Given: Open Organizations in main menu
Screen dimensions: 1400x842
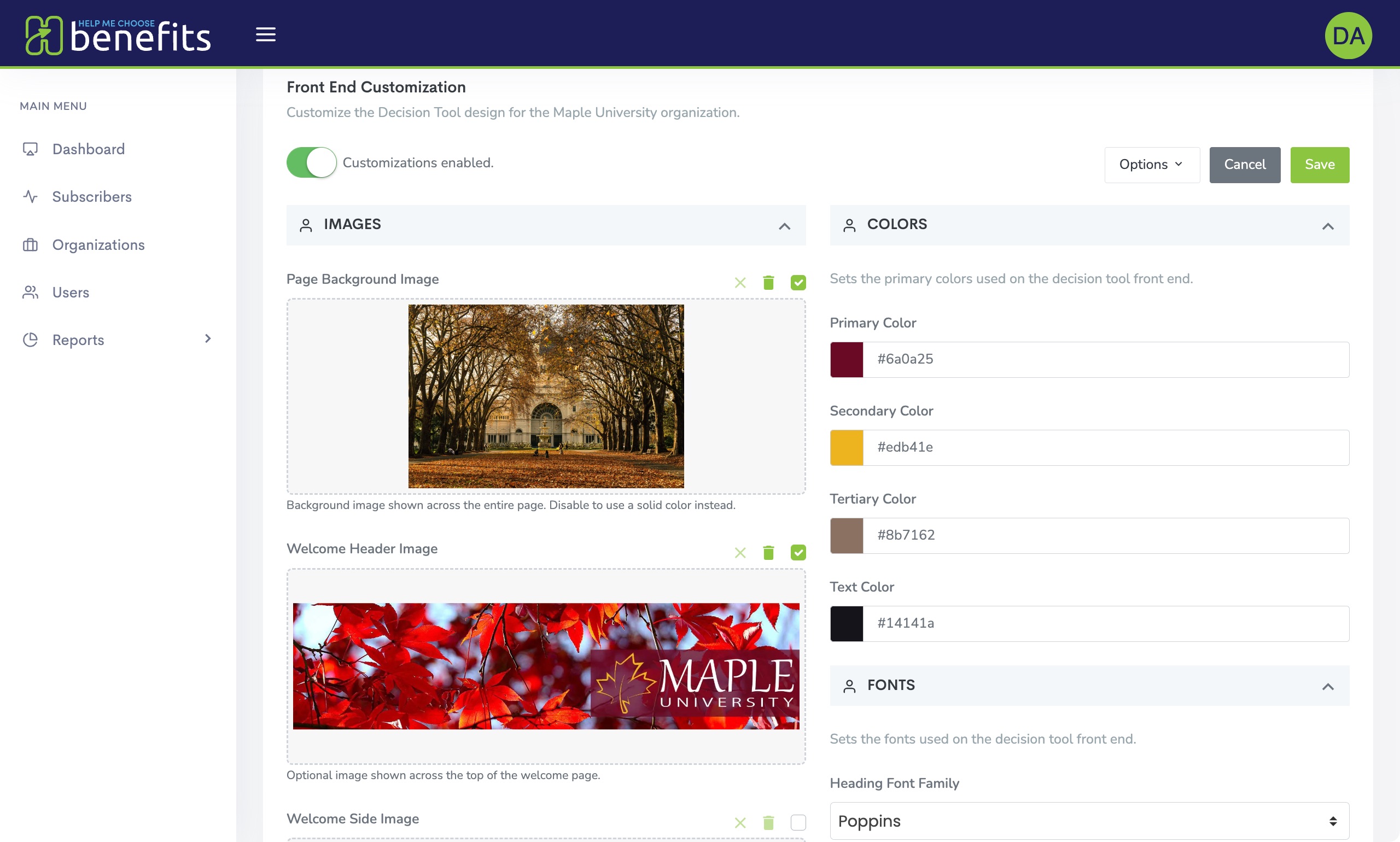Looking at the screenshot, I should point(98,245).
